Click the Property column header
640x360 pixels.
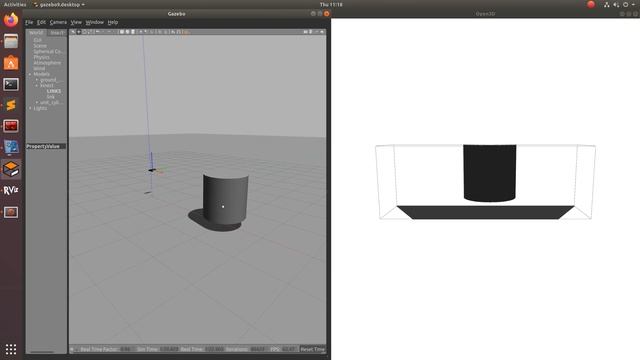36,146
